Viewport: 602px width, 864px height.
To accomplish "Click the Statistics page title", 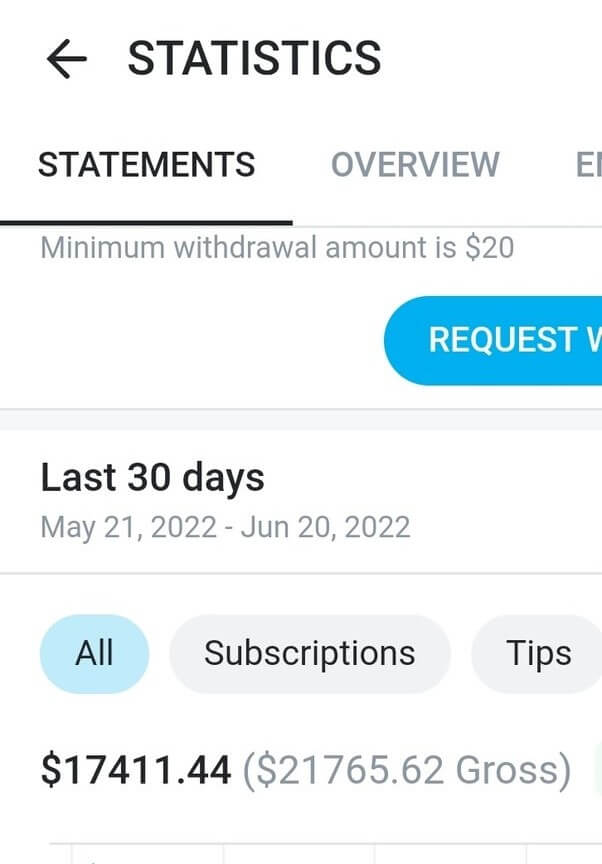I will point(254,59).
